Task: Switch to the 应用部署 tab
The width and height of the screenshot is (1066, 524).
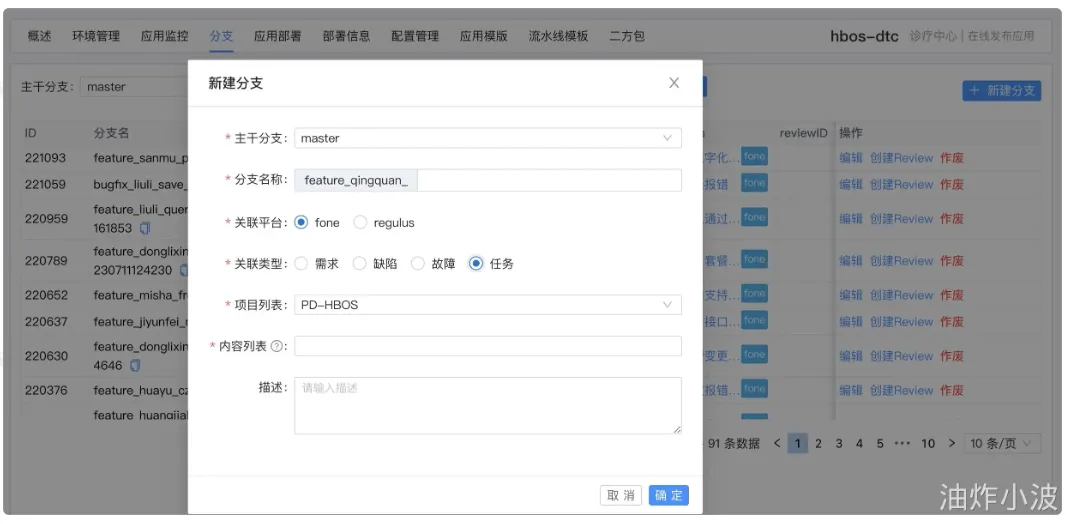Action: click(x=277, y=36)
